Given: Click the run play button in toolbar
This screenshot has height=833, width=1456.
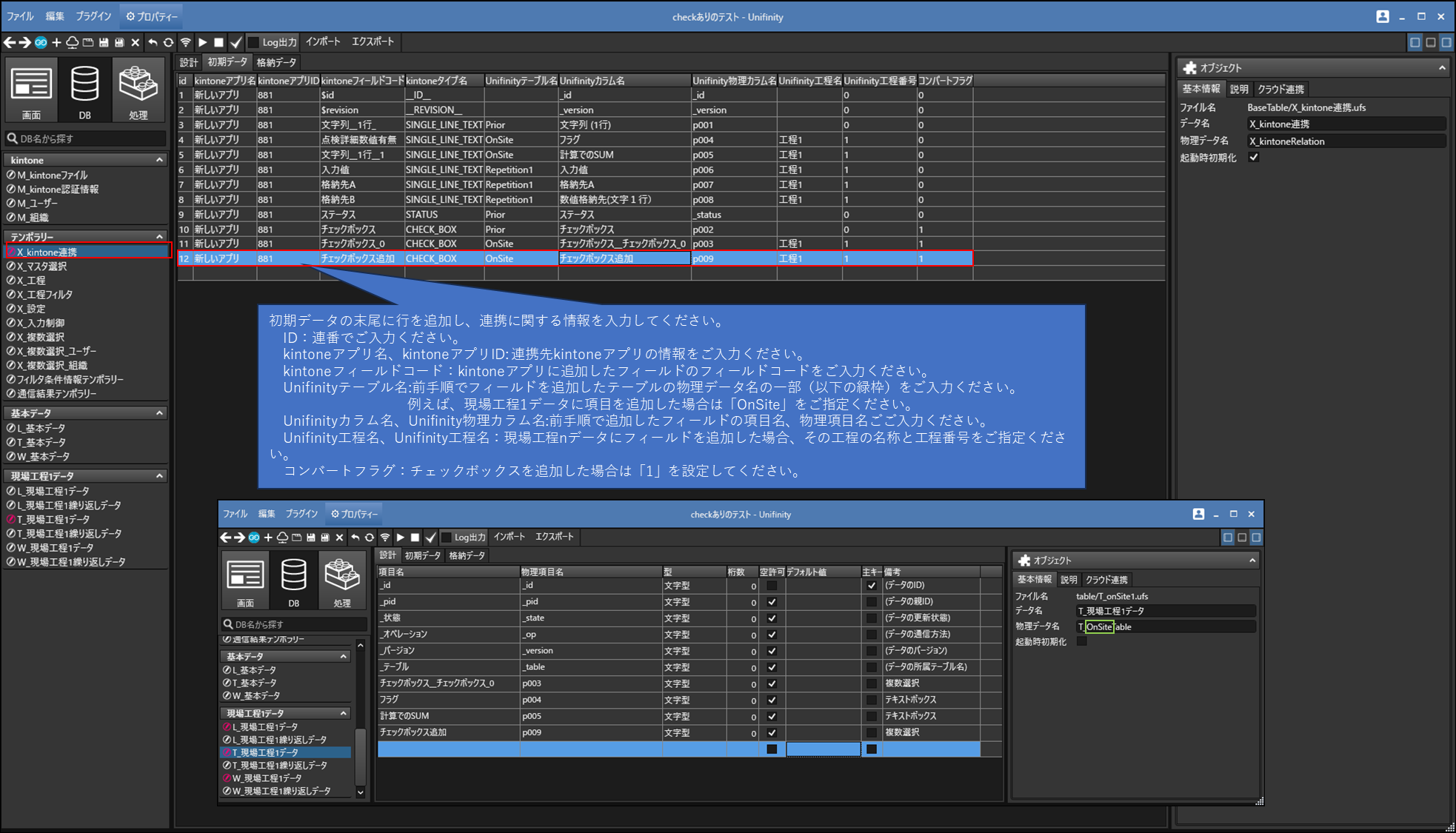Looking at the screenshot, I should [x=202, y=42].
